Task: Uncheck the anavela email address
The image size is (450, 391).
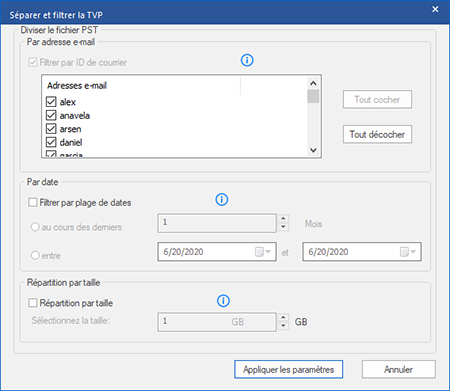Action: click(51, 115)
